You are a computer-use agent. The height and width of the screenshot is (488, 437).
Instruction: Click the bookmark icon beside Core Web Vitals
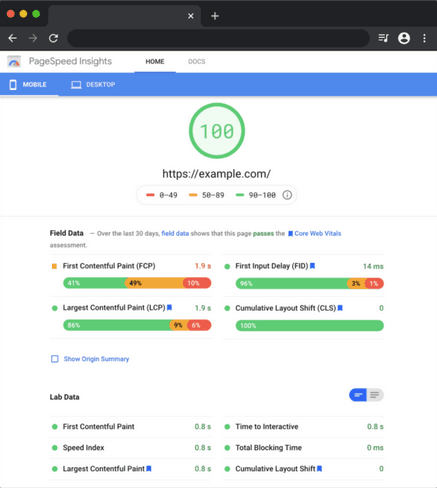290,234
